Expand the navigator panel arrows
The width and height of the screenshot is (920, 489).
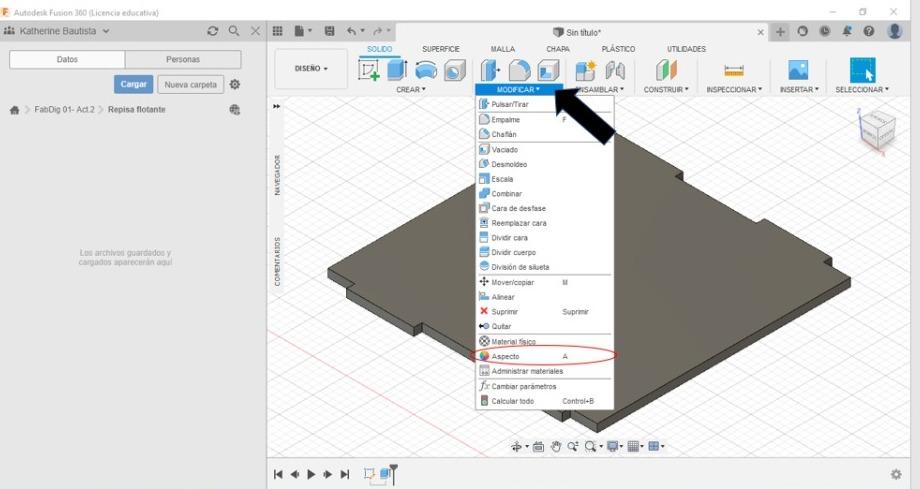(276, 106)
